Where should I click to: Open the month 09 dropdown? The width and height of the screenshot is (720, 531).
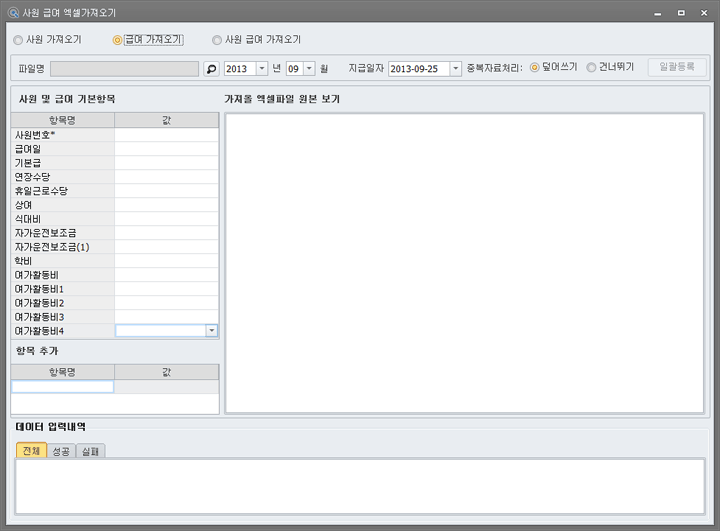(309, 69)
